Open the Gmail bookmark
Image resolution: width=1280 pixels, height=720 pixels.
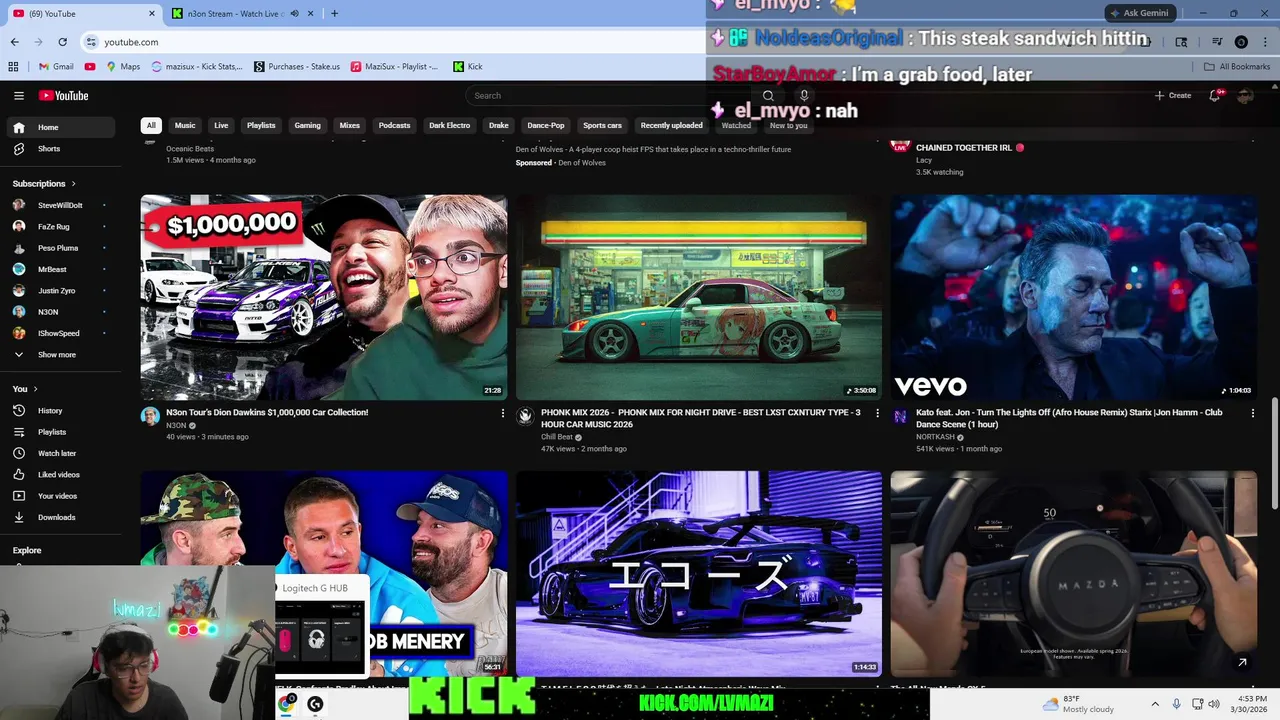pos(56,67)
